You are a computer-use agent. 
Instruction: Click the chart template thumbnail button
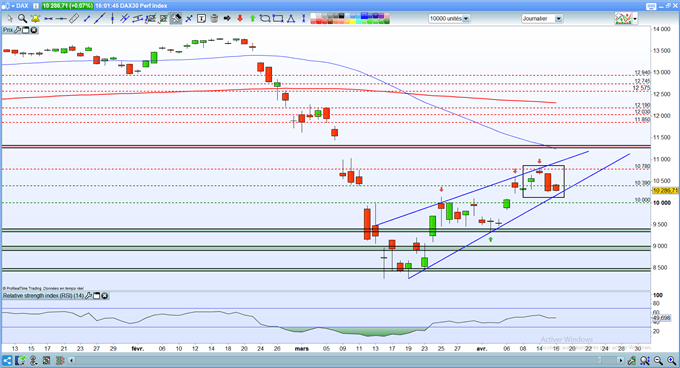(x=623, y=19)
